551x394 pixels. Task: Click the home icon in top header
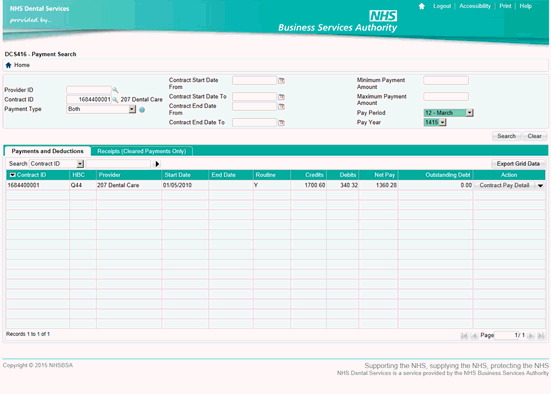point(422,6)
